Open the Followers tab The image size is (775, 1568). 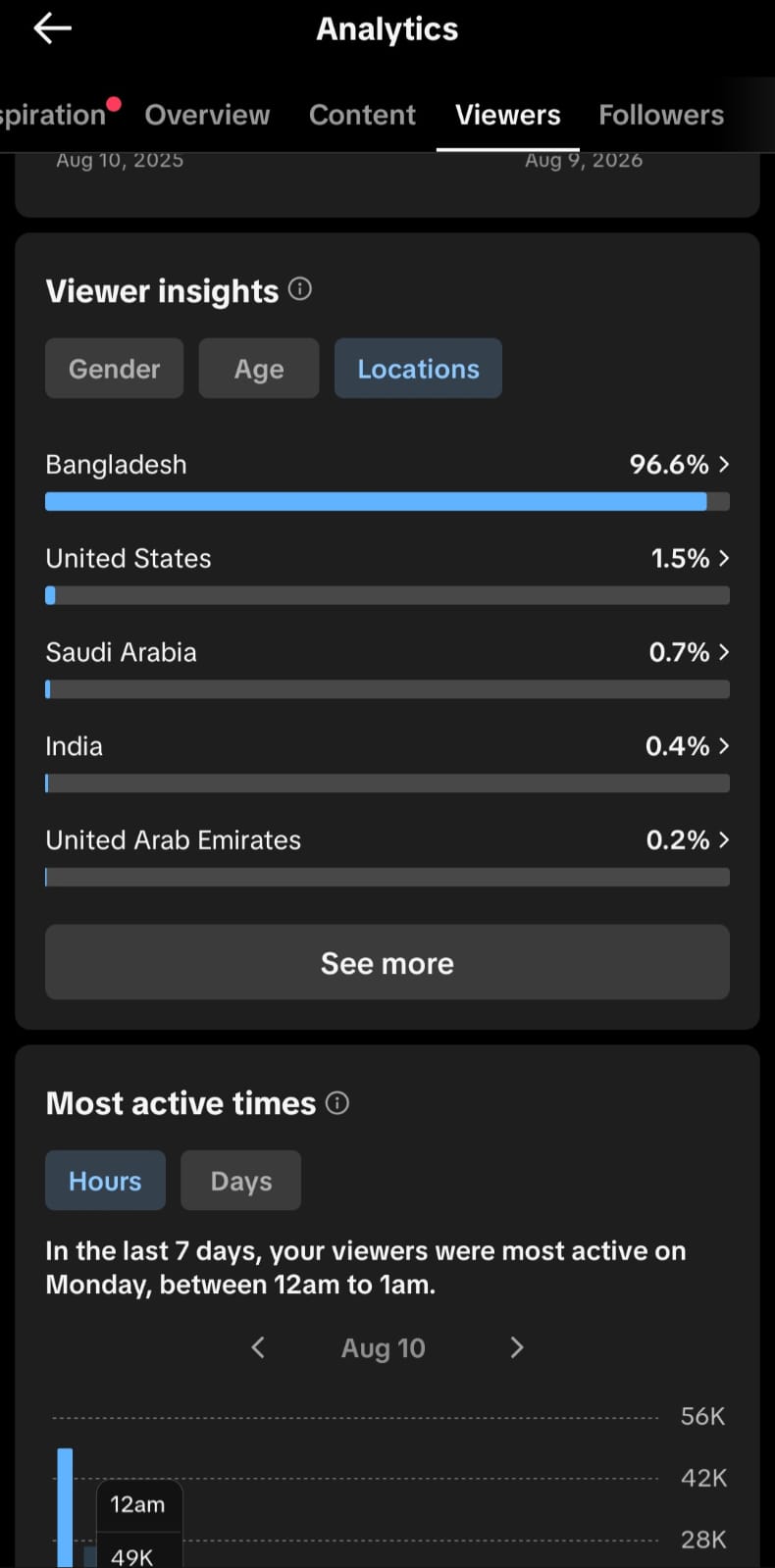[x=661, y=115]
